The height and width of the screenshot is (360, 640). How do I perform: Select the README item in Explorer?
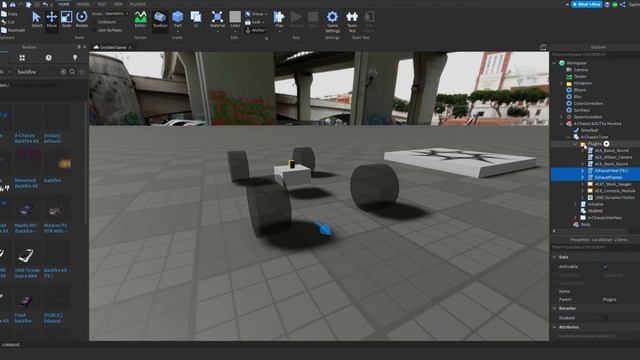point(596,211)
